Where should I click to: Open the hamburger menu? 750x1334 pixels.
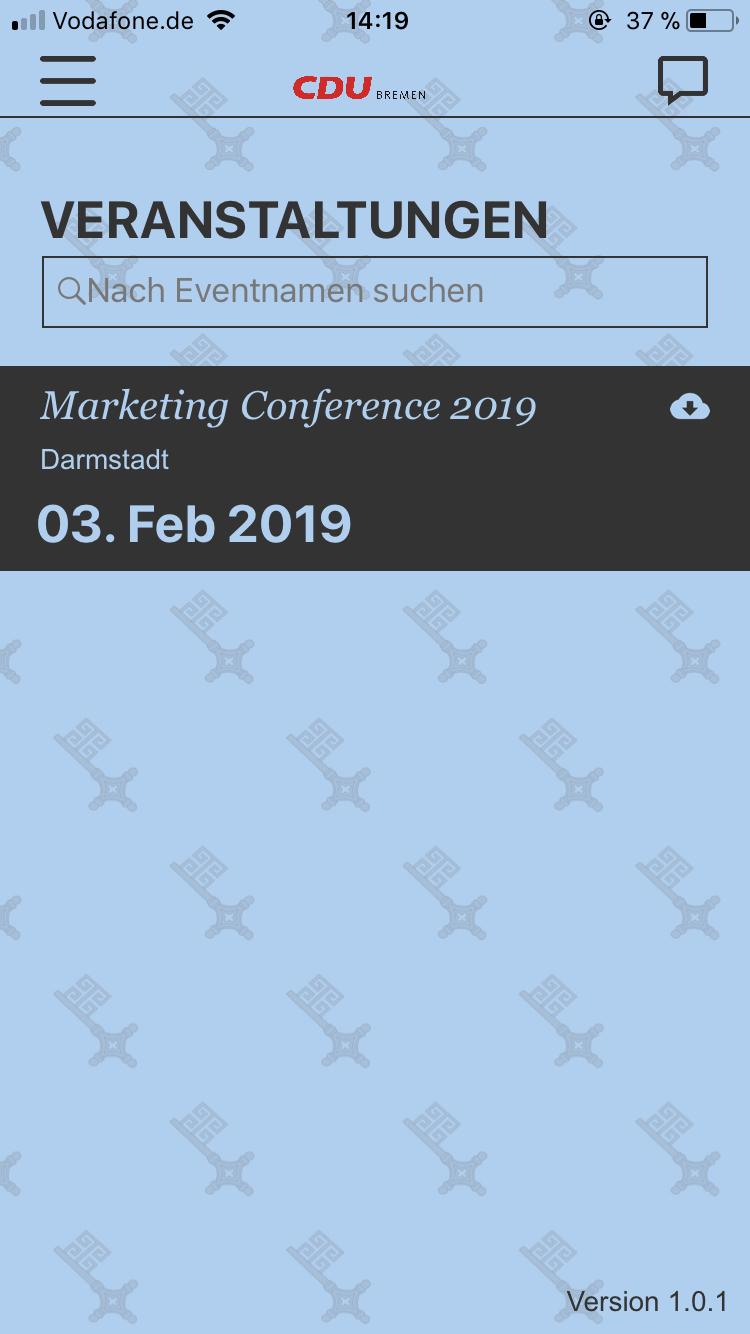[x=68, y=81]
